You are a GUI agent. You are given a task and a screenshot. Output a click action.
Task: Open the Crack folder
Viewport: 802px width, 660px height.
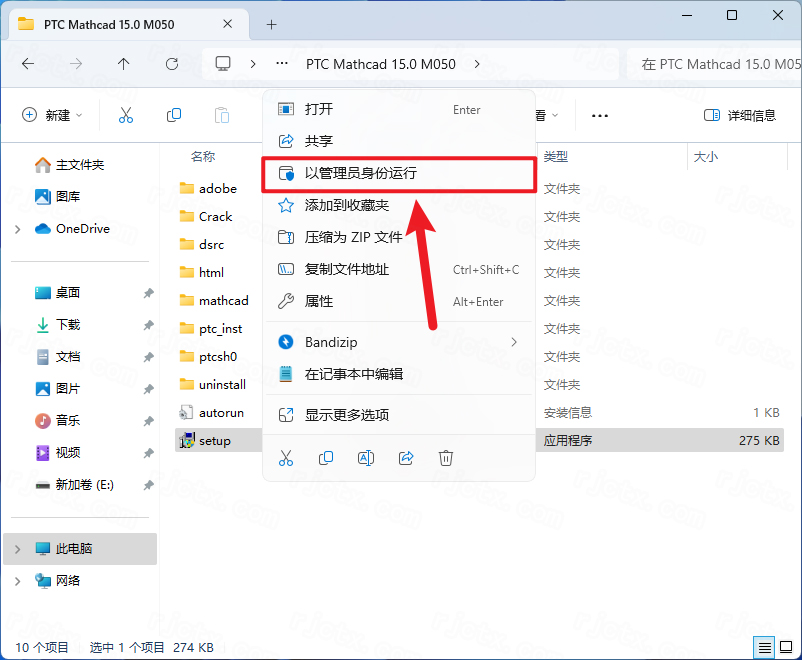point(214,216)
